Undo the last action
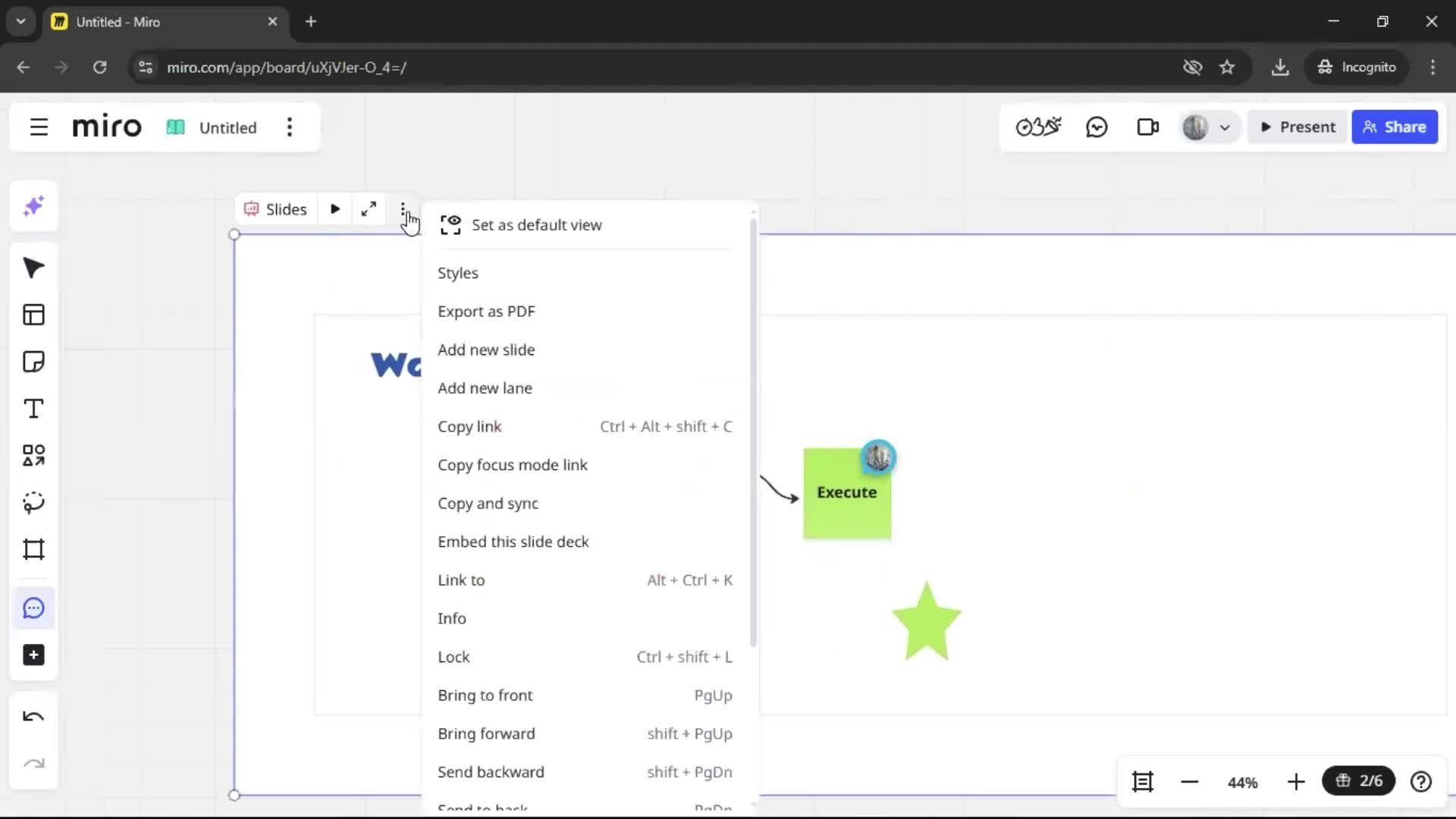1456x819 pixels. pos(33,717)
